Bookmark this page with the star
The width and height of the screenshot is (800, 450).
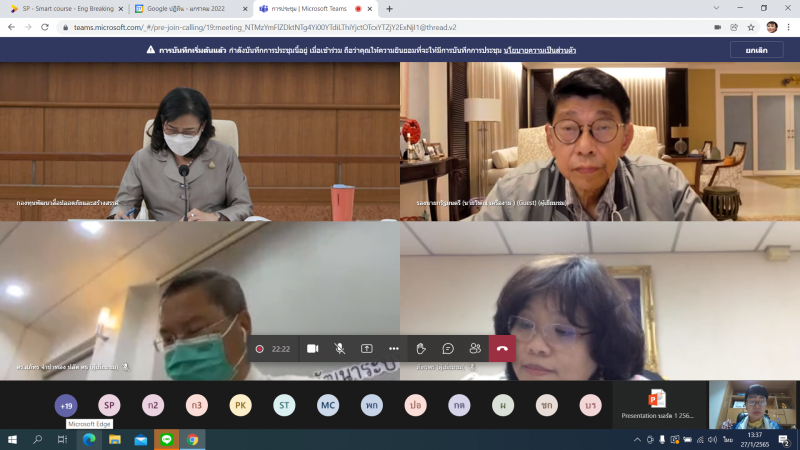[x=751, y=28]
